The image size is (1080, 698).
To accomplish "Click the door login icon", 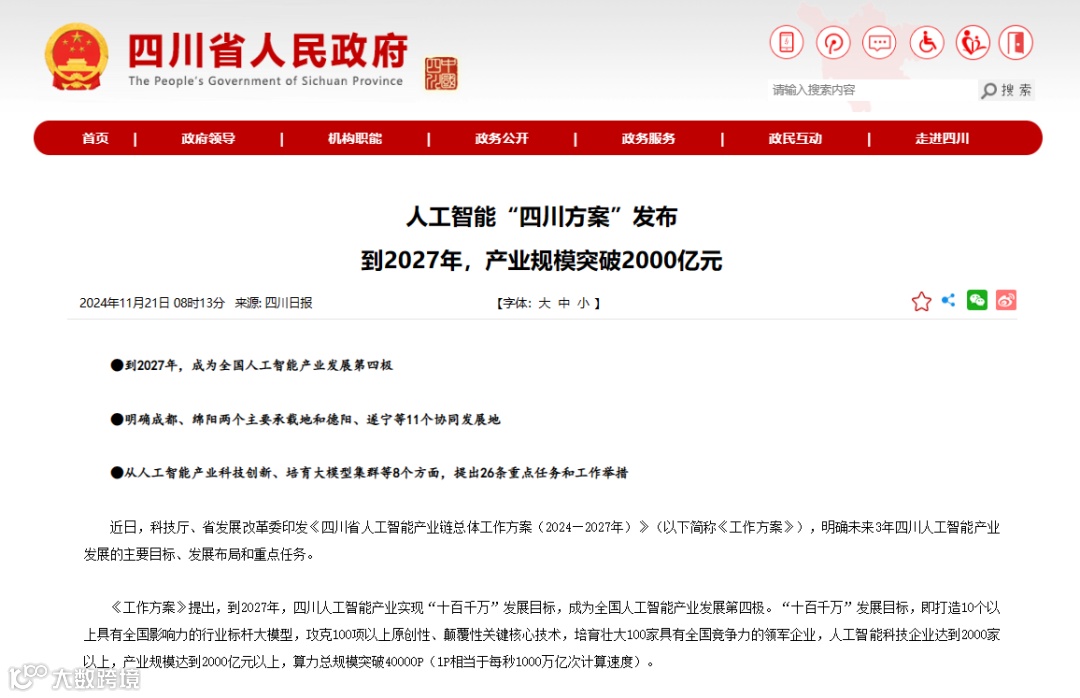I will coord(1016,43).
